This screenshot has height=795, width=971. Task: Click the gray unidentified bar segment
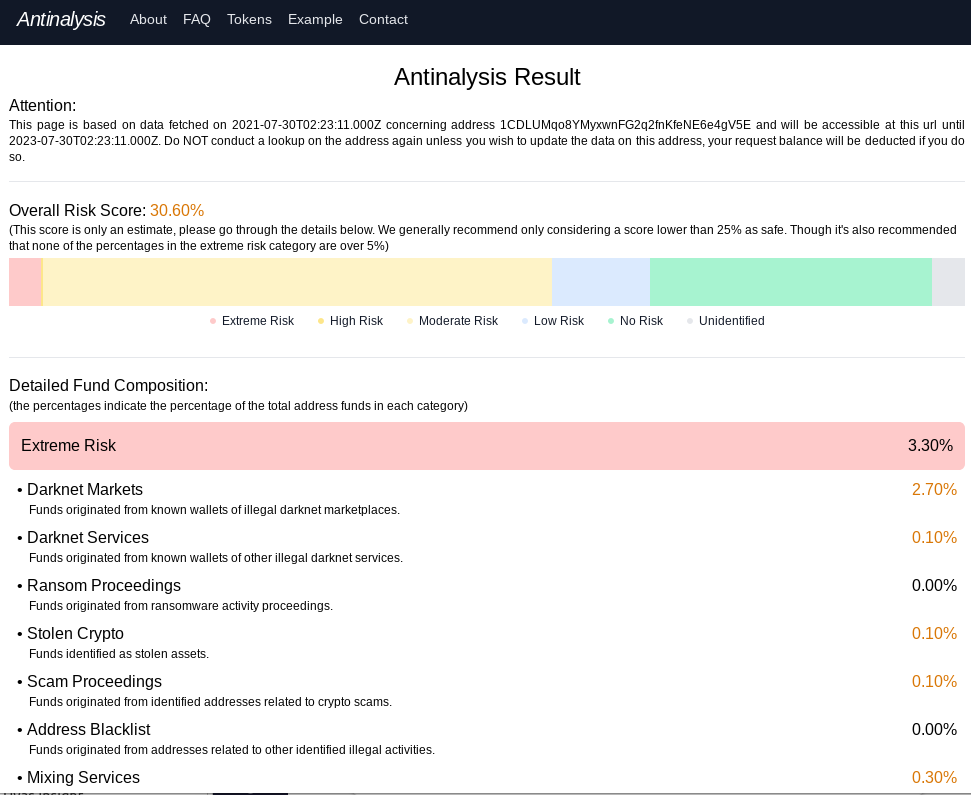point(948,282)
